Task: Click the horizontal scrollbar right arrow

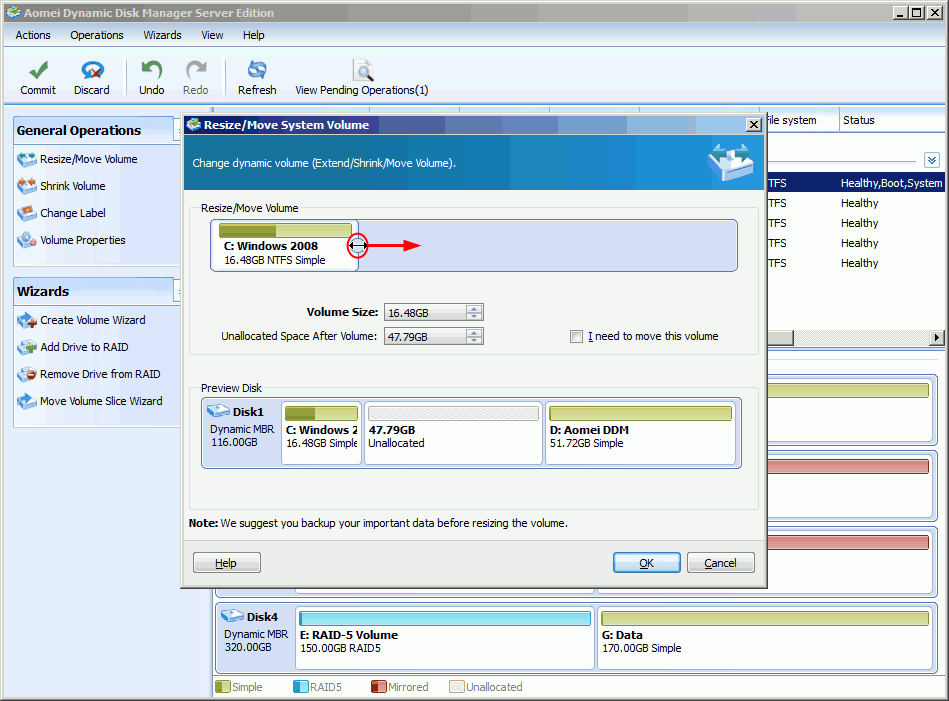Action: point(937,337)
